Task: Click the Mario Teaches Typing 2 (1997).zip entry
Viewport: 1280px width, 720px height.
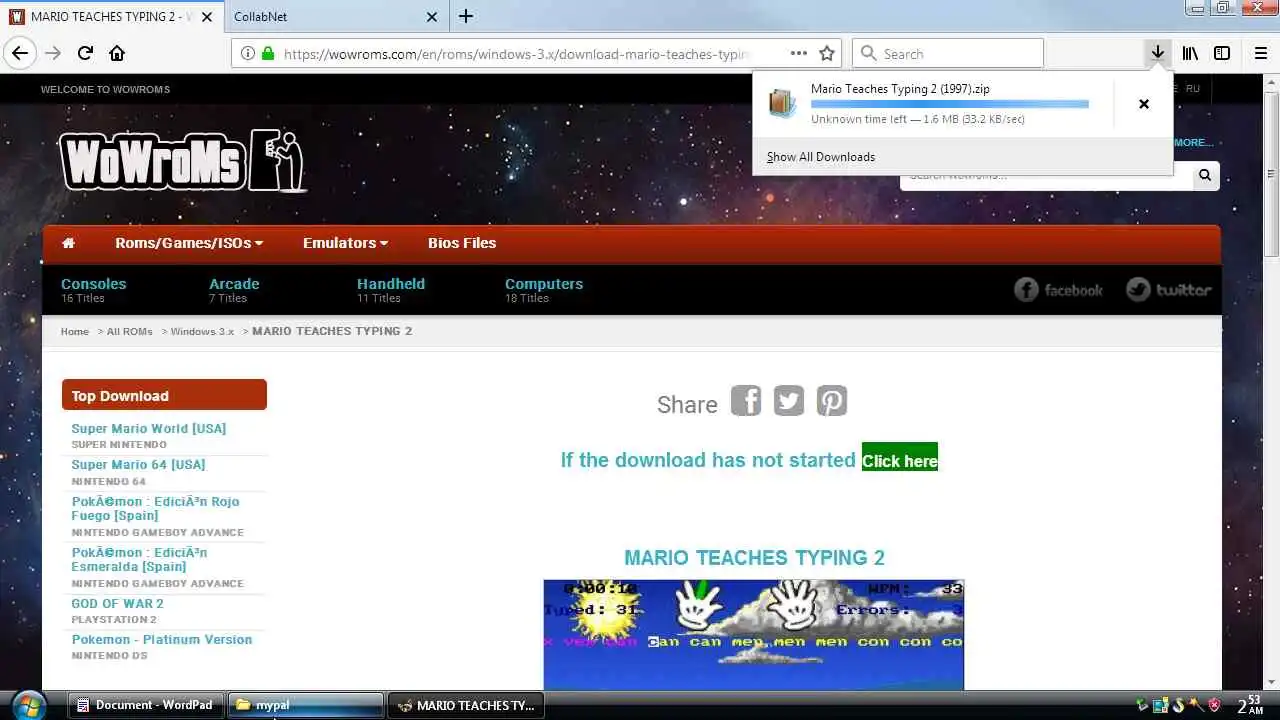Action: coord(900,89)
